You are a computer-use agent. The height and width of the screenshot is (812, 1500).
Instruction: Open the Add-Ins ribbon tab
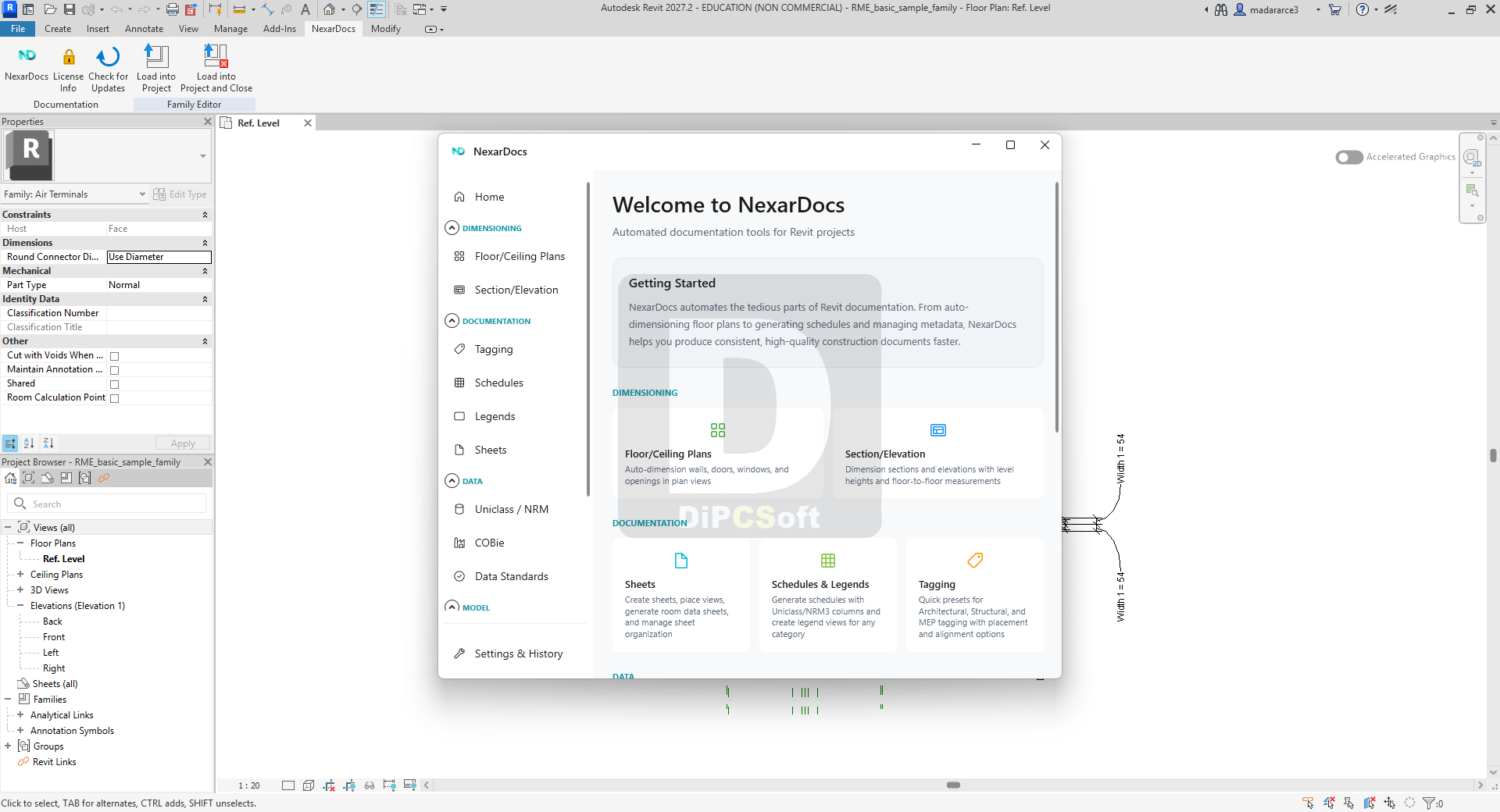click(x=280, y=29)
